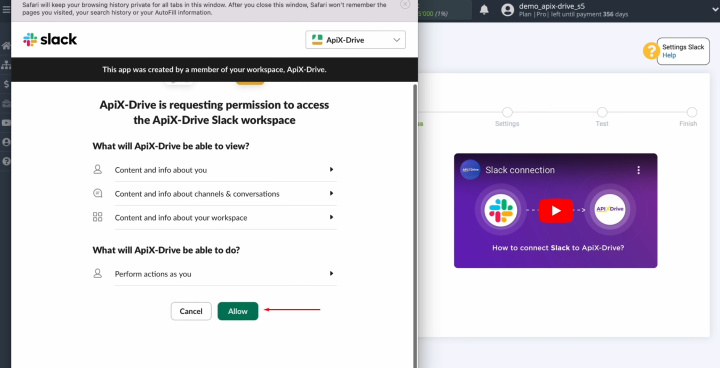Open the notifications bell
This screenshot has height=368, width=720.
pos(484,10)
